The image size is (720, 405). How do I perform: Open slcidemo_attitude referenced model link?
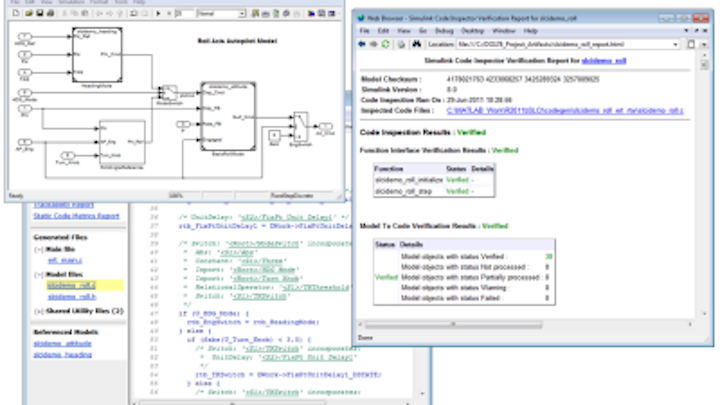click(x=62, y=343)
